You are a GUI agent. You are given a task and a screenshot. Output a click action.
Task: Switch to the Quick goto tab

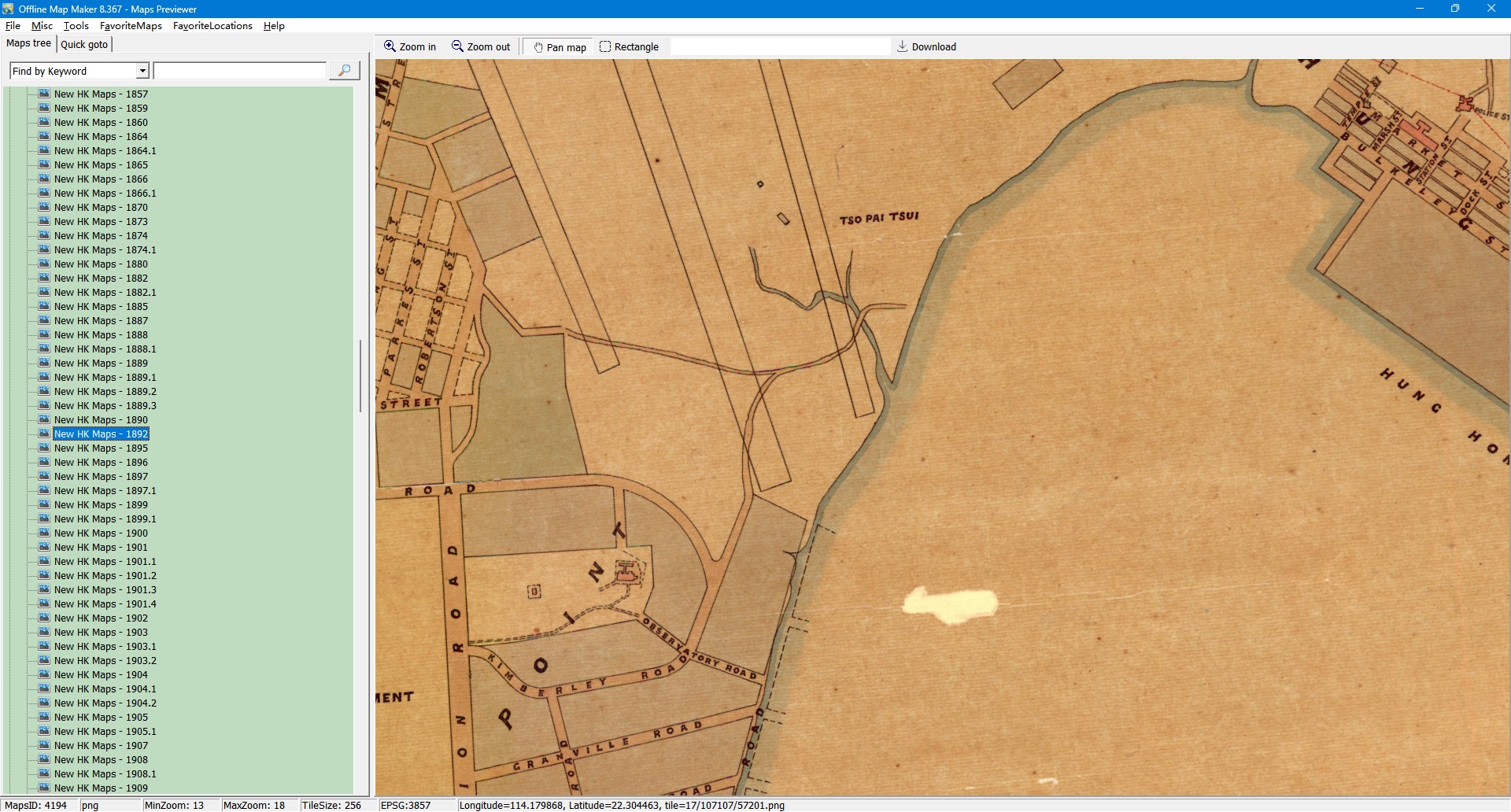click(x=84, y=44)
